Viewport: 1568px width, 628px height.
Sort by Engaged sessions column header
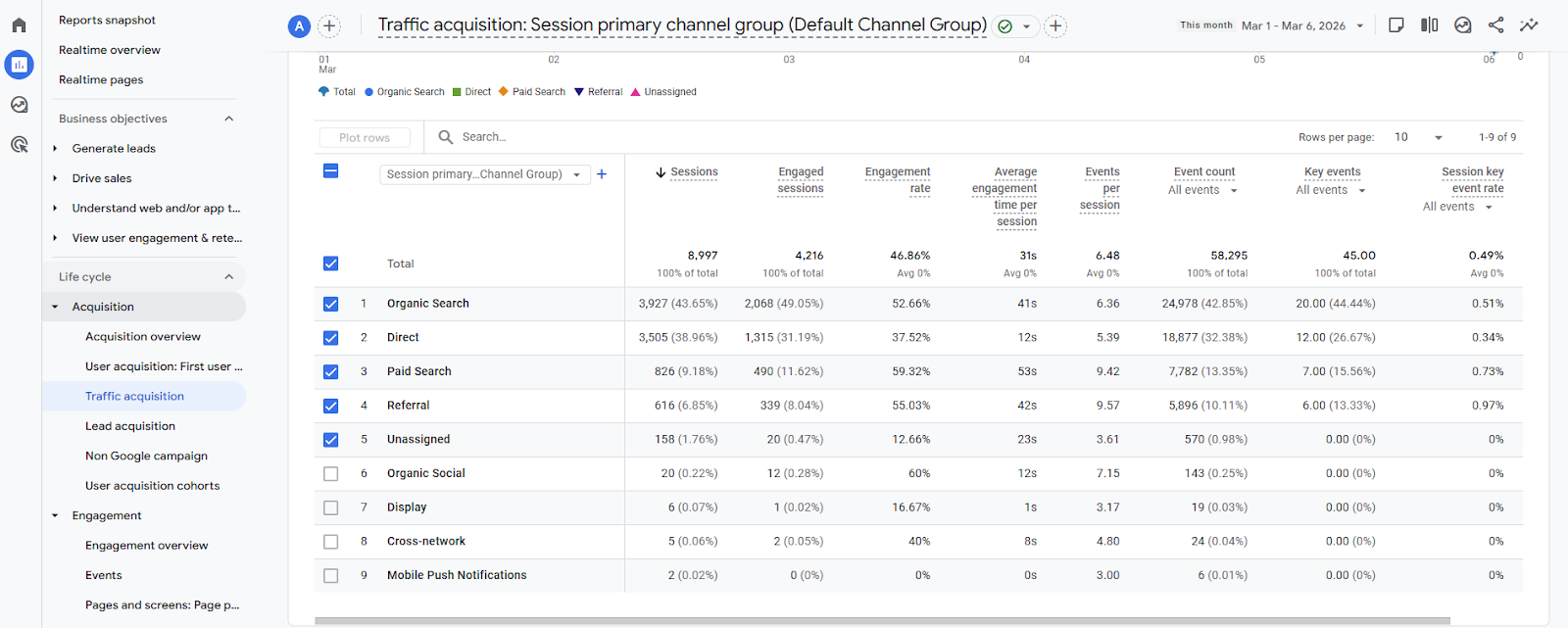click(x=801, y=180)
